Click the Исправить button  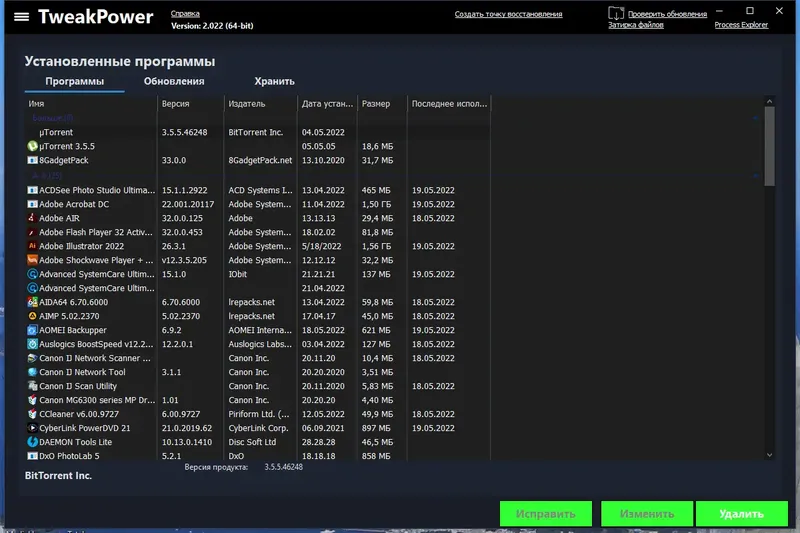coord(546,514)
